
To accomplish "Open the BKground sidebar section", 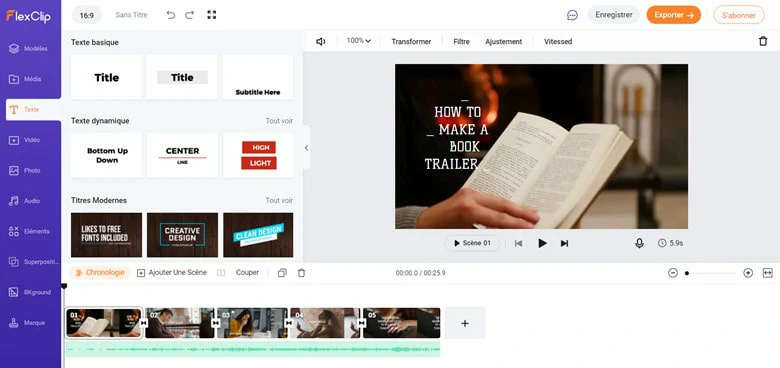I will tap(30, 292).
